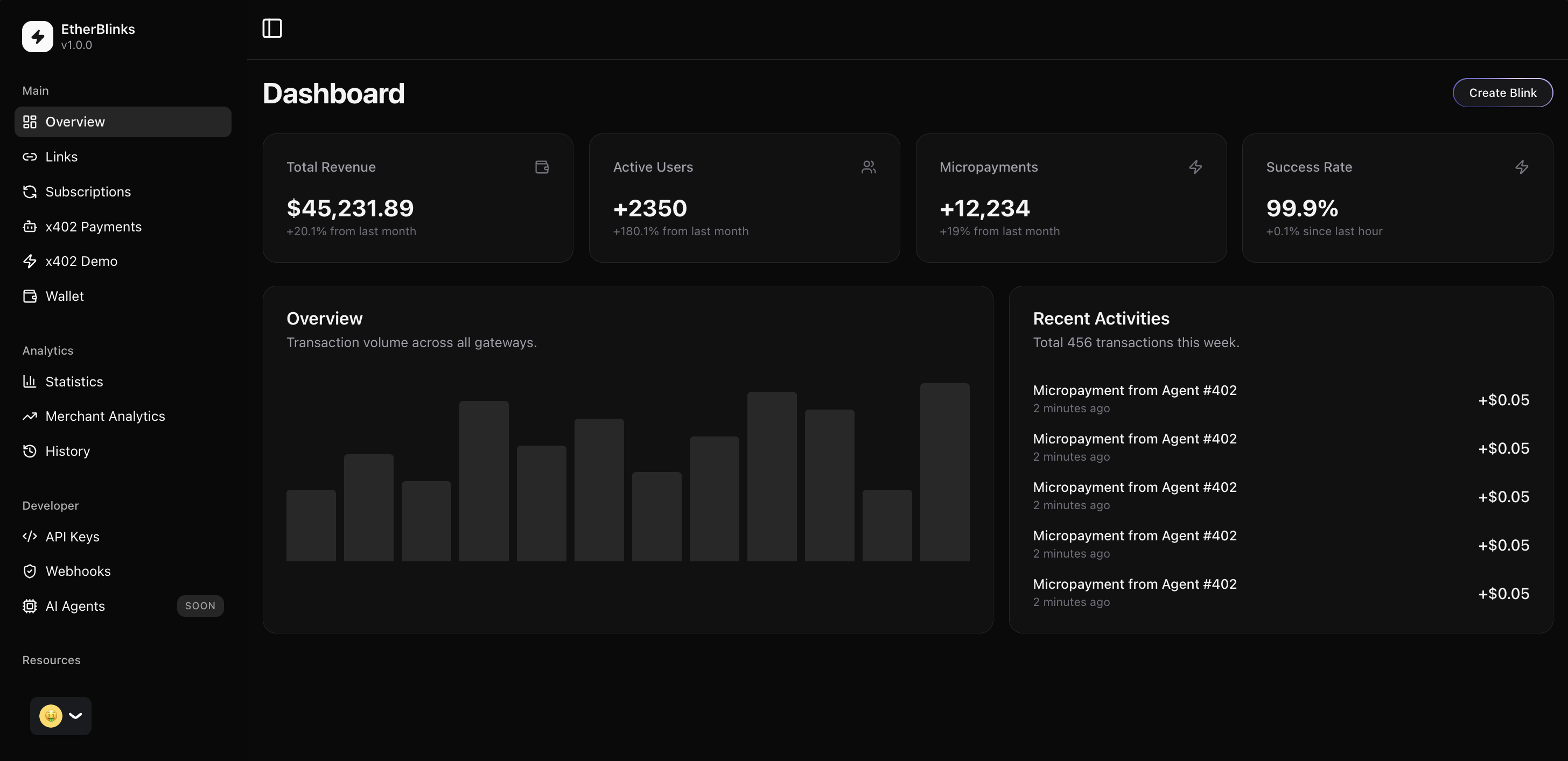The width and height of the screenshot is (1568, 761).
Task: Go to Merchant Analytics
Action: 104,417
